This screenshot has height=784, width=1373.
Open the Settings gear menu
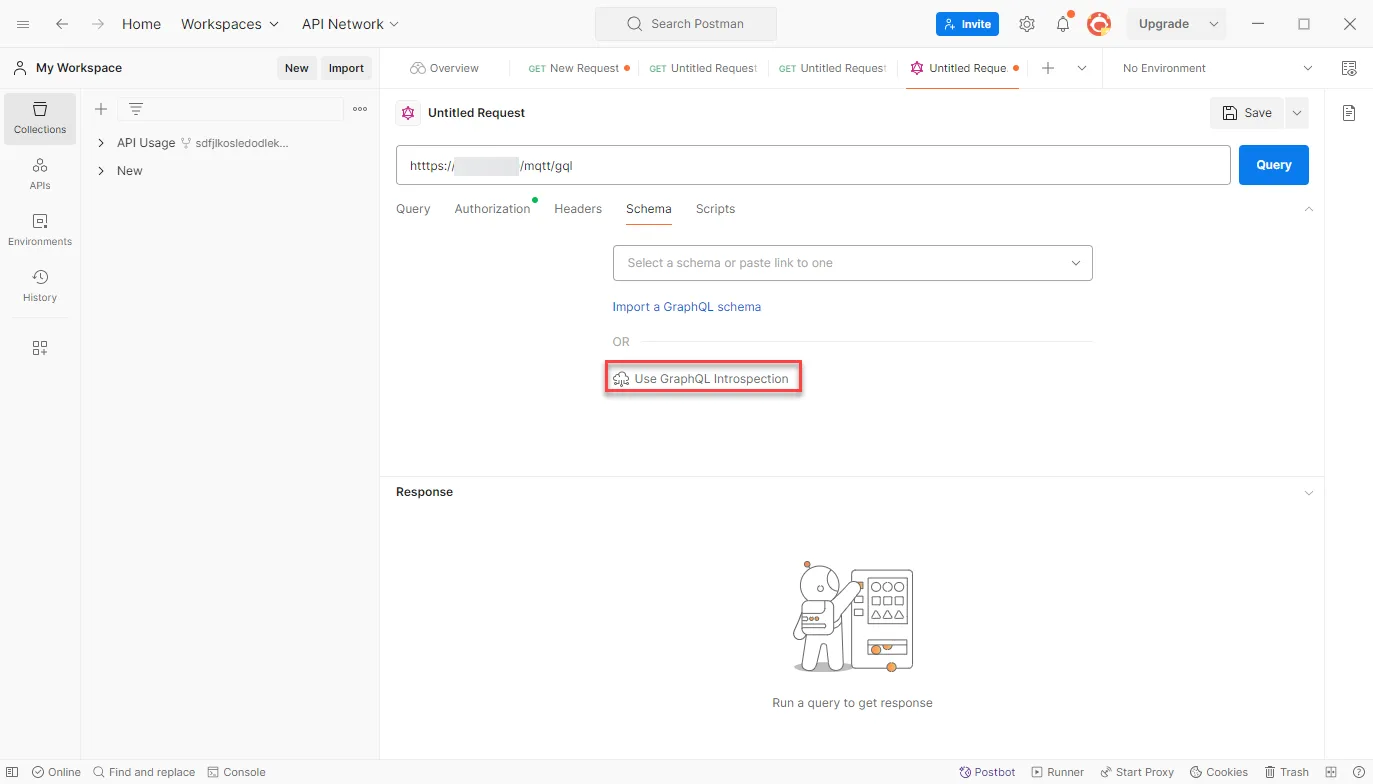[x=1027, y=24]
